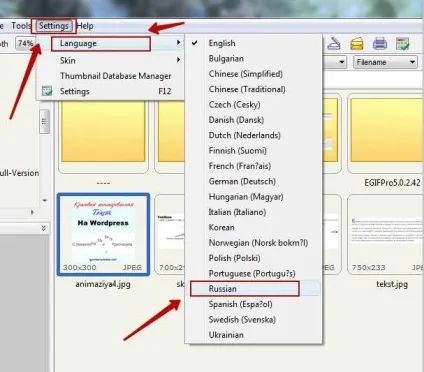The height and width of the screenshot is (372, 424).
Task: Open the Filename sort dropdown
Action: (x=385, y=62)
